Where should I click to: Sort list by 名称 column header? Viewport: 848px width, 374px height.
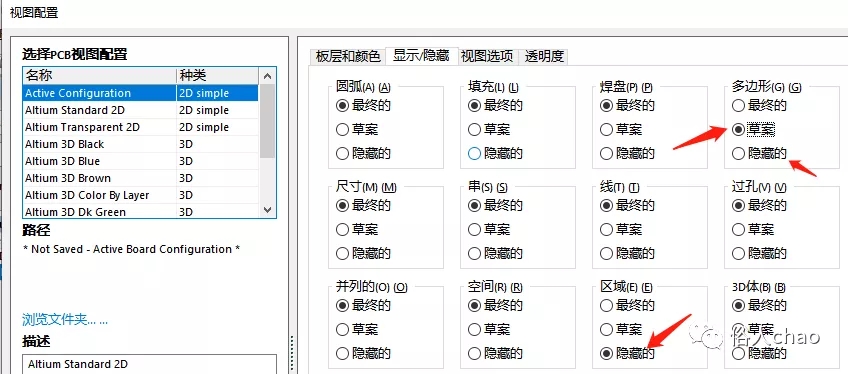click(100, 75)
